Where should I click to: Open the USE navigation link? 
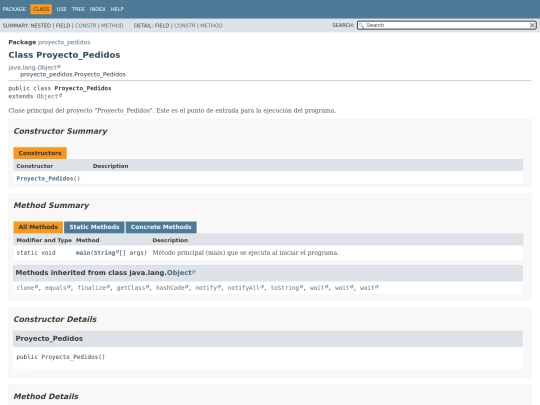pyautogui.click(x=61, y=9)
